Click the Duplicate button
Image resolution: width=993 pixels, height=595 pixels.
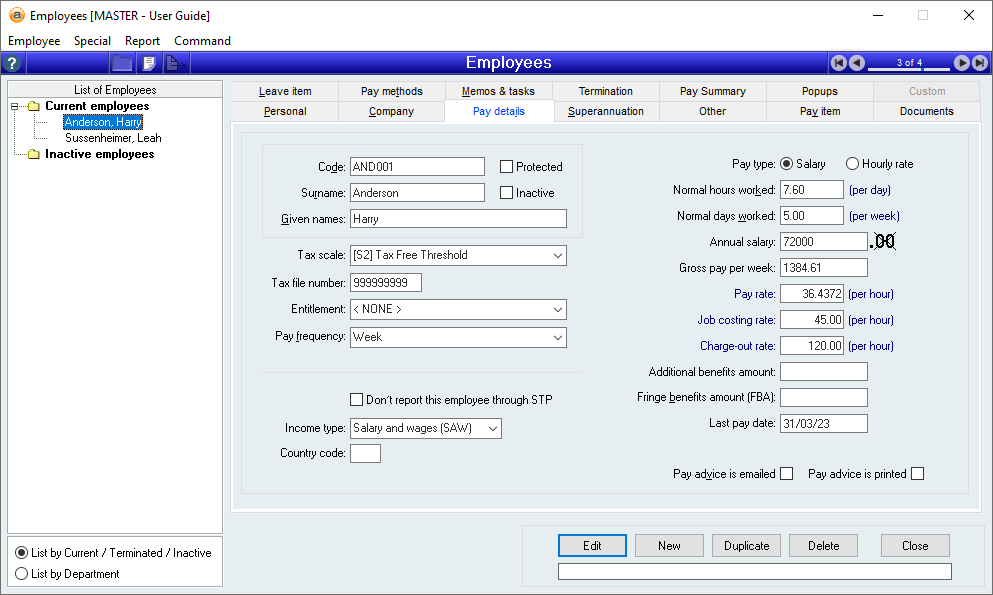pos(747,546)
